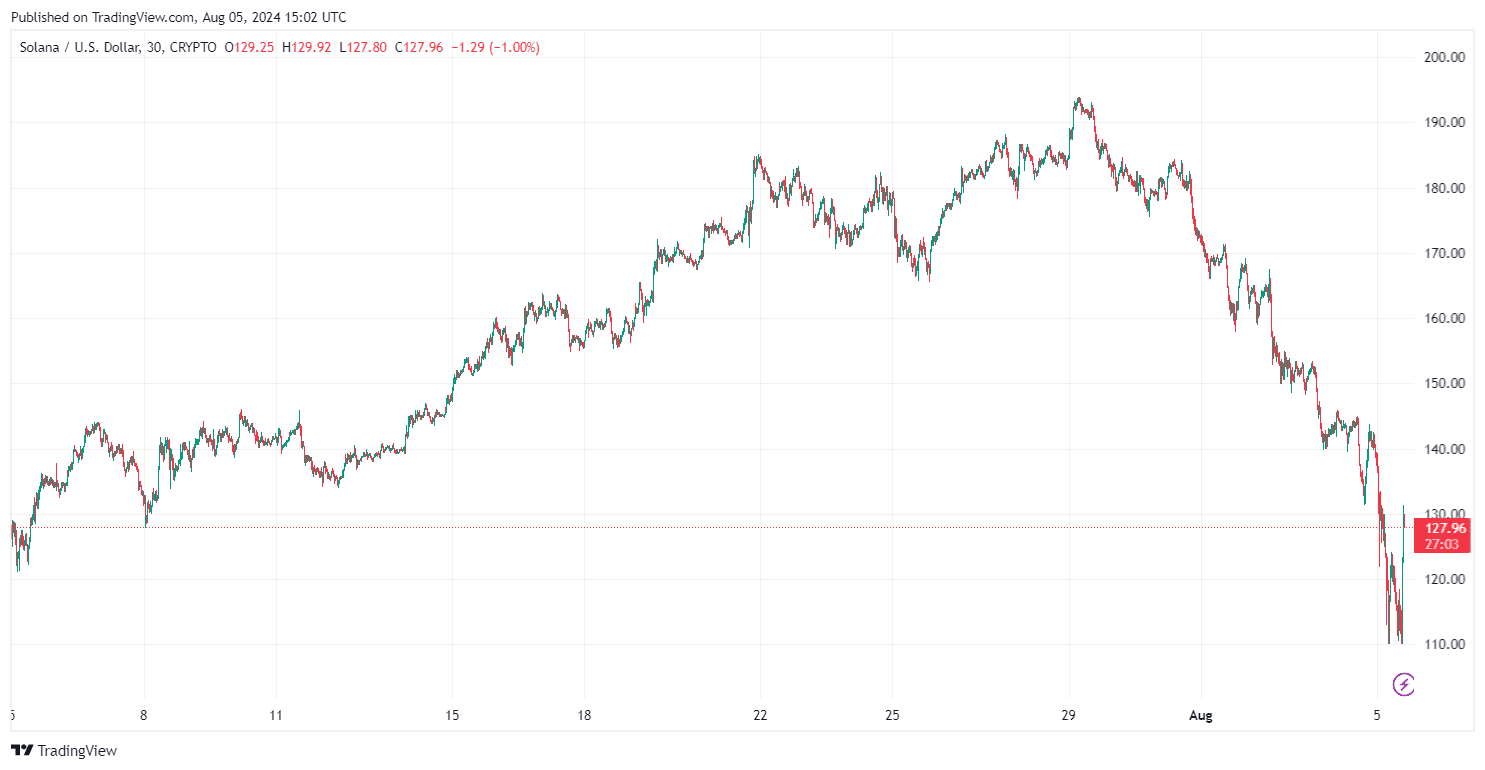Image resolution: width=1485 pixels, height=770 pixels.
Task: Click the '11' date label on time axis
Action: (x=277, y=715)
